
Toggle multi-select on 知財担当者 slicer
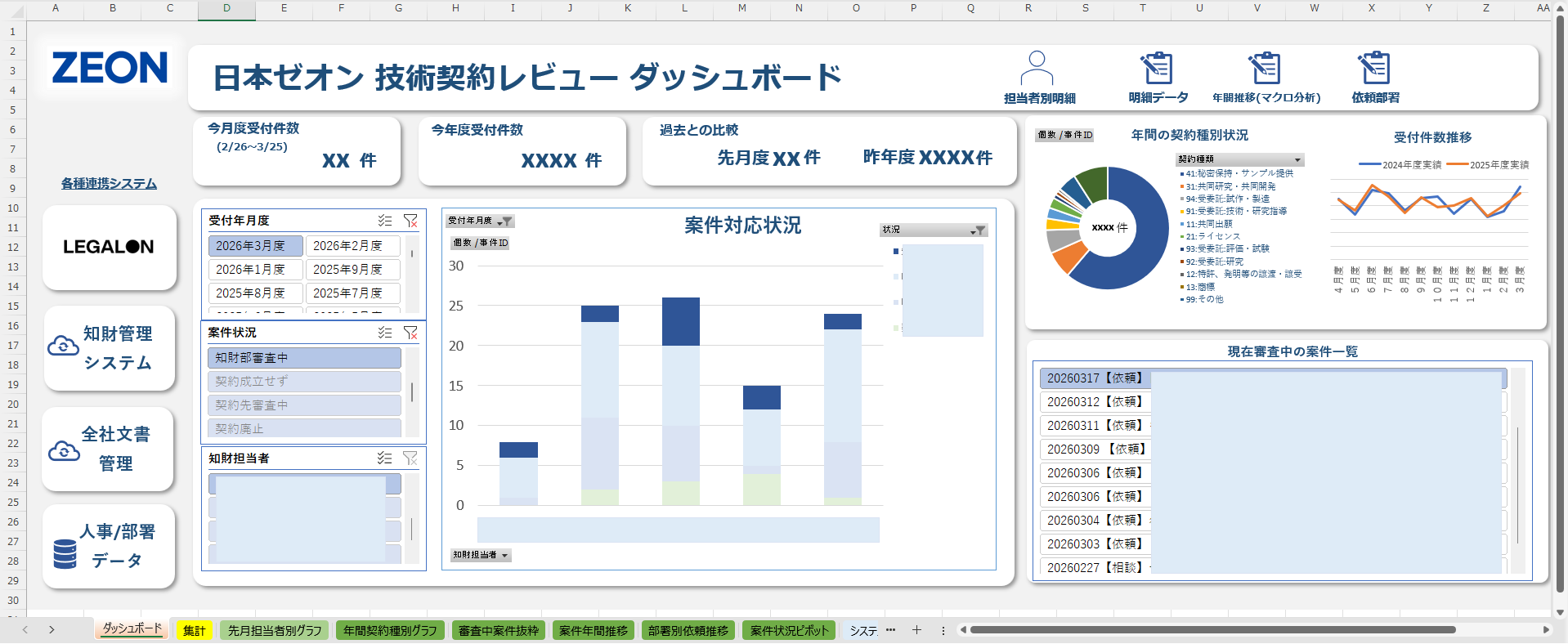(x=385, y=458)
